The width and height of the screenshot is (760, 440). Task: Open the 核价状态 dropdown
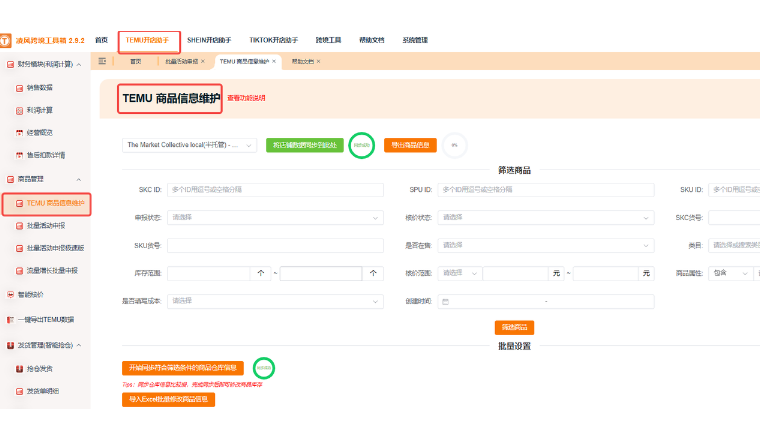[x=546, y=218]
